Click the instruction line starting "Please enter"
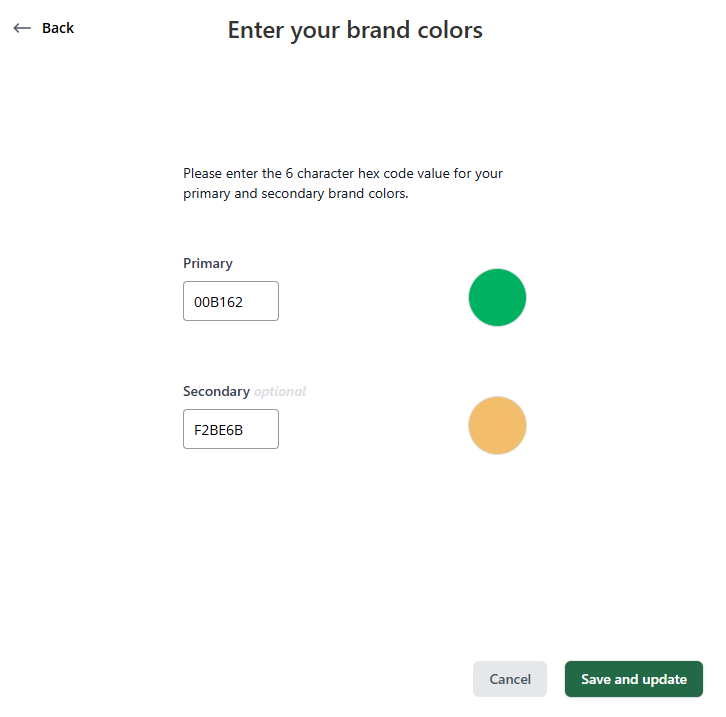 [343, 173]
